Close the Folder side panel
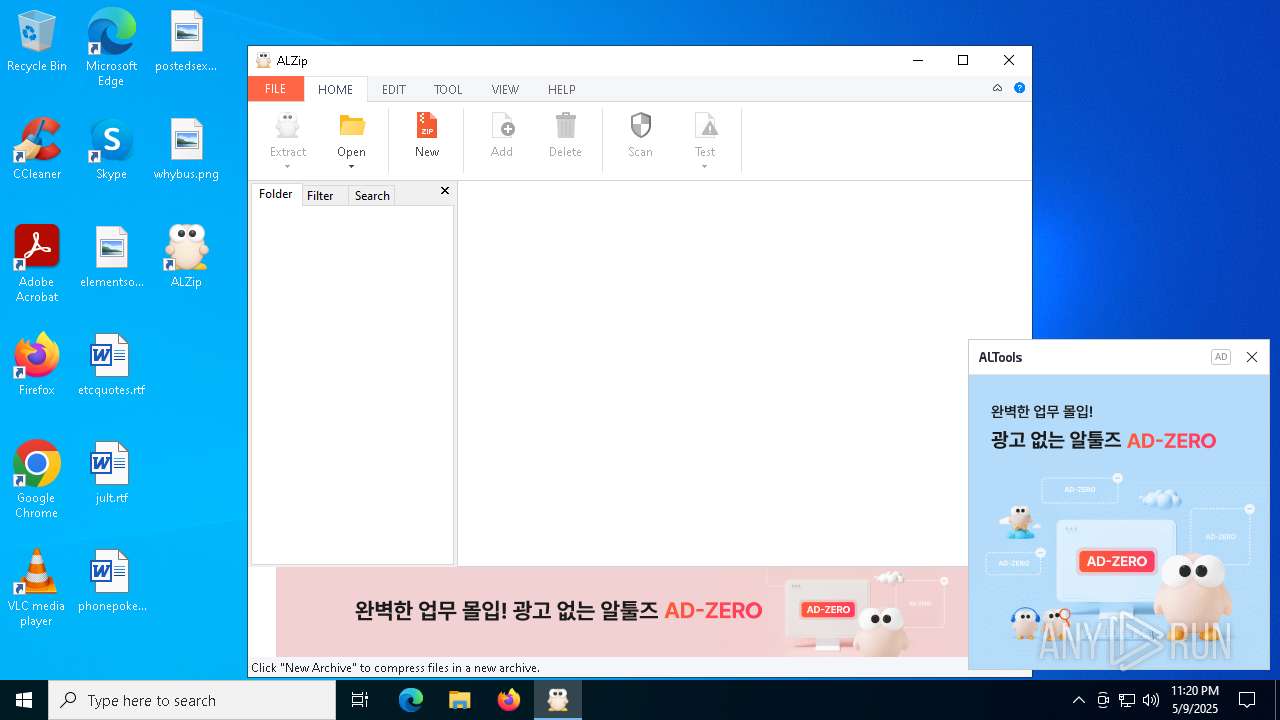1280x720 pixels. point(445,191)
